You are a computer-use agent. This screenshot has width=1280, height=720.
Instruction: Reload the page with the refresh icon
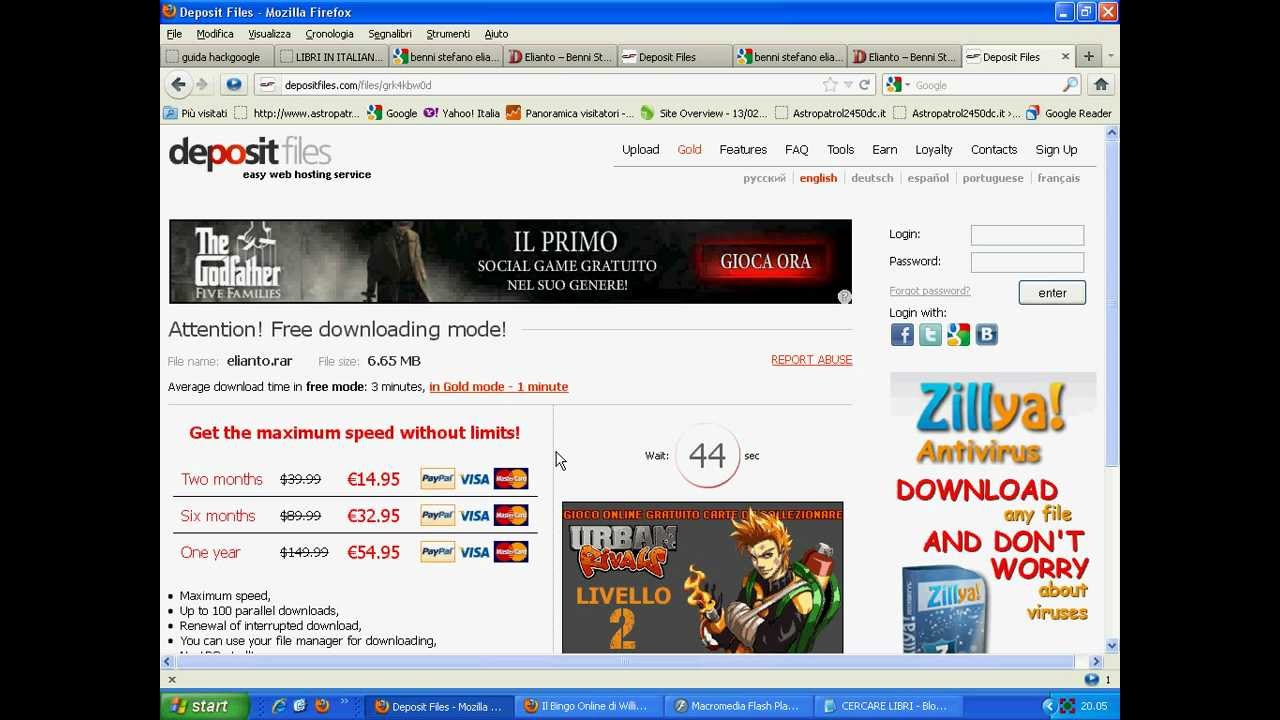point(864,85)
